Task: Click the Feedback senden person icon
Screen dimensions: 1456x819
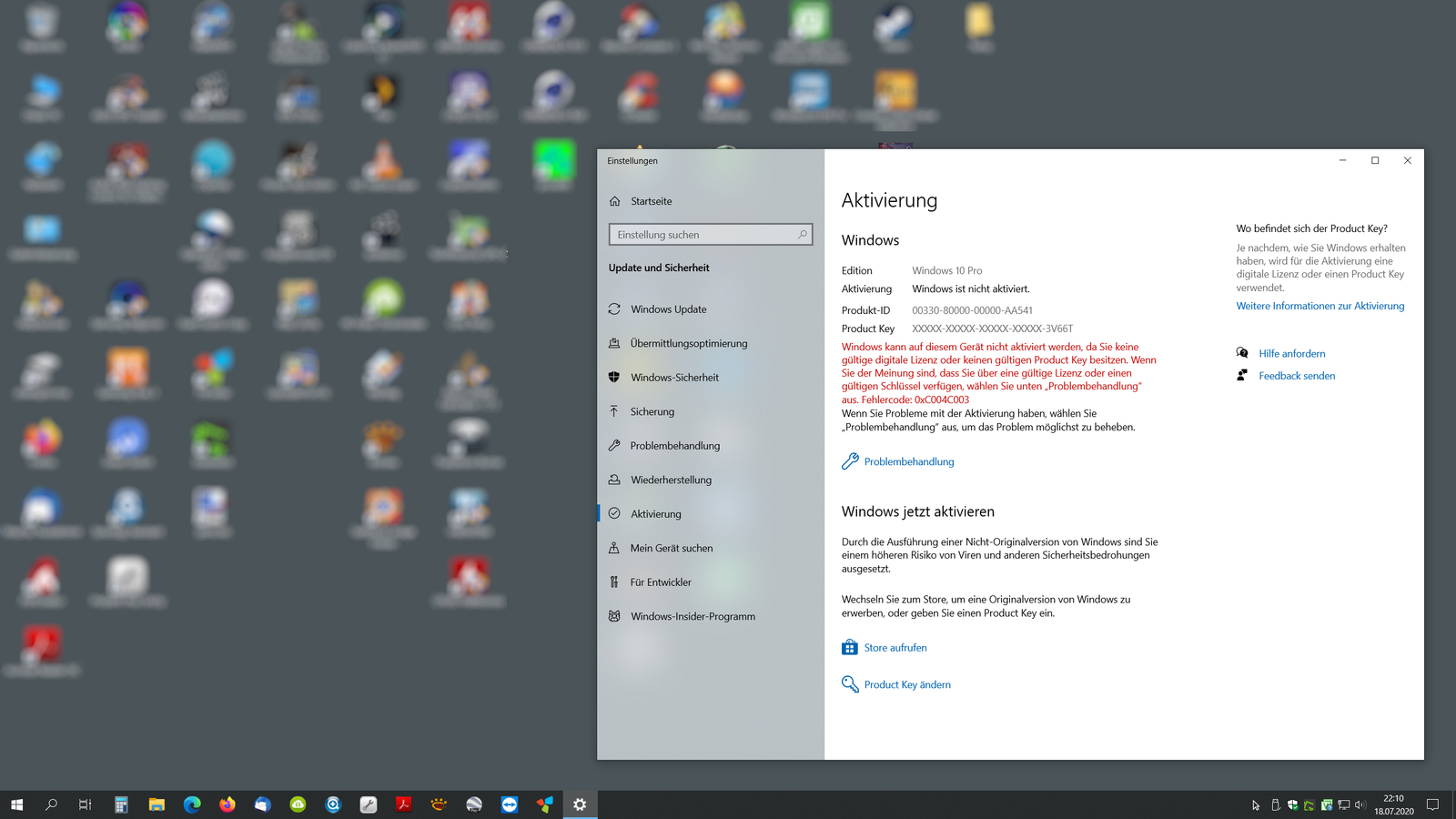Action: click(x=1242, y=375)
